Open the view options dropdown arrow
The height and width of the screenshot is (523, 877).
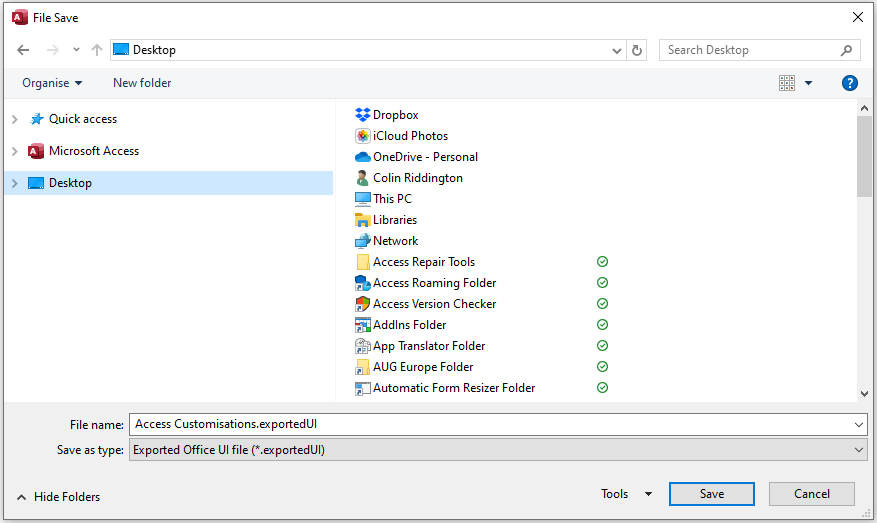pyautogui.click(x=808, y=83)
